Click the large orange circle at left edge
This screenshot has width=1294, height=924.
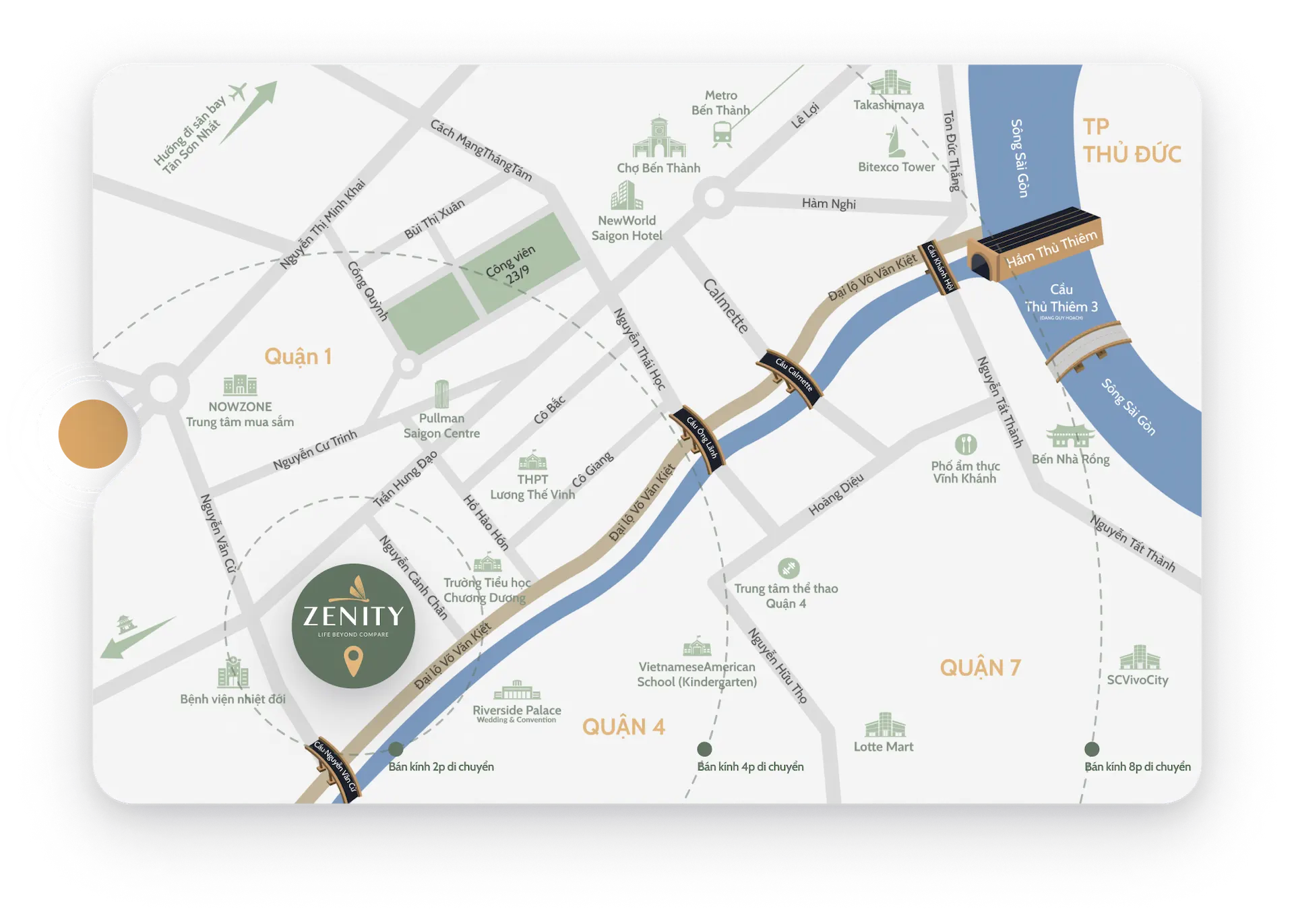[x=93, y=434]
